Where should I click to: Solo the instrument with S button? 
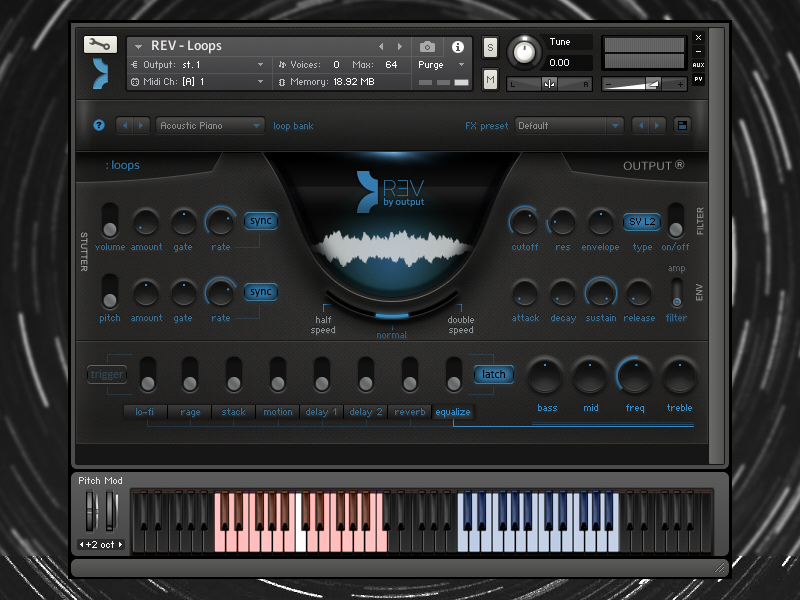coord(490,48)
